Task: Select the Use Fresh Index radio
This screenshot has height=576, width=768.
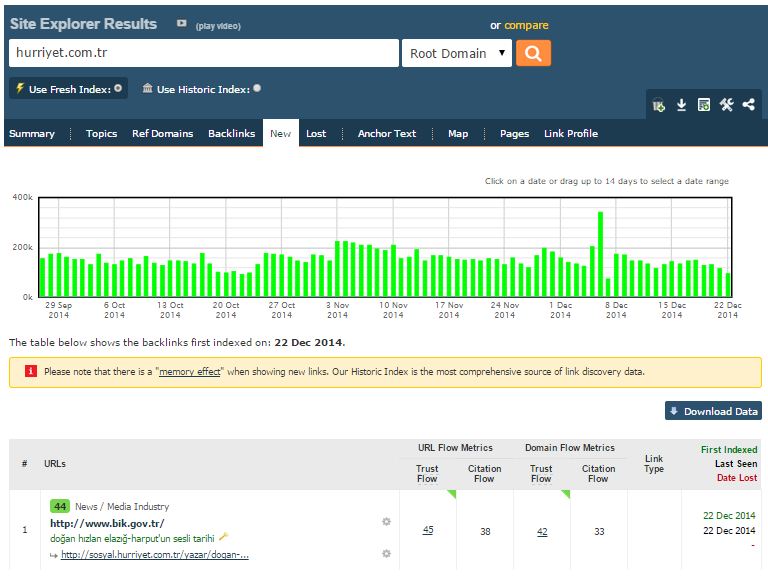Action: pos(118,89)
